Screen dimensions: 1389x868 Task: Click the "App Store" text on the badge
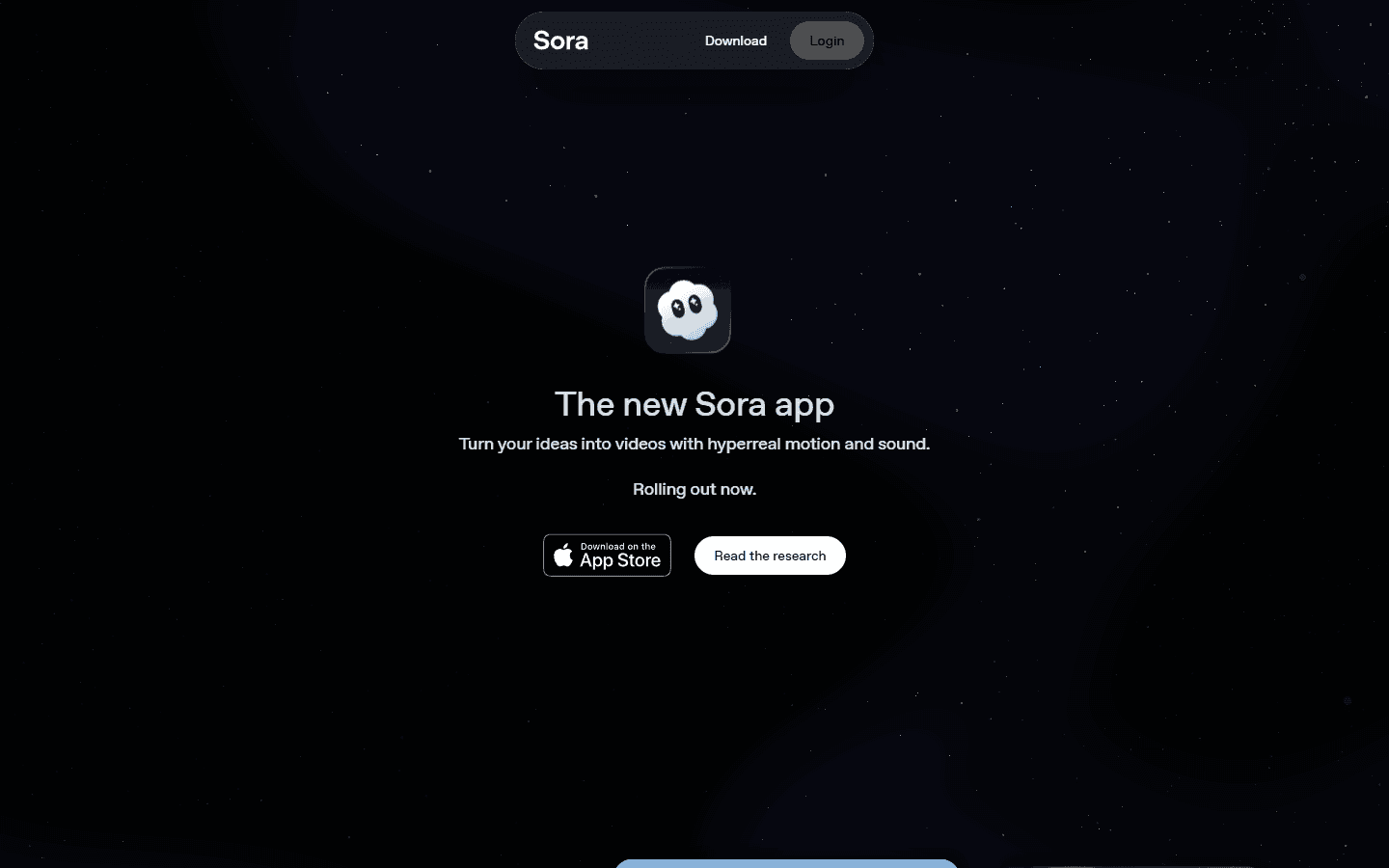620,560
